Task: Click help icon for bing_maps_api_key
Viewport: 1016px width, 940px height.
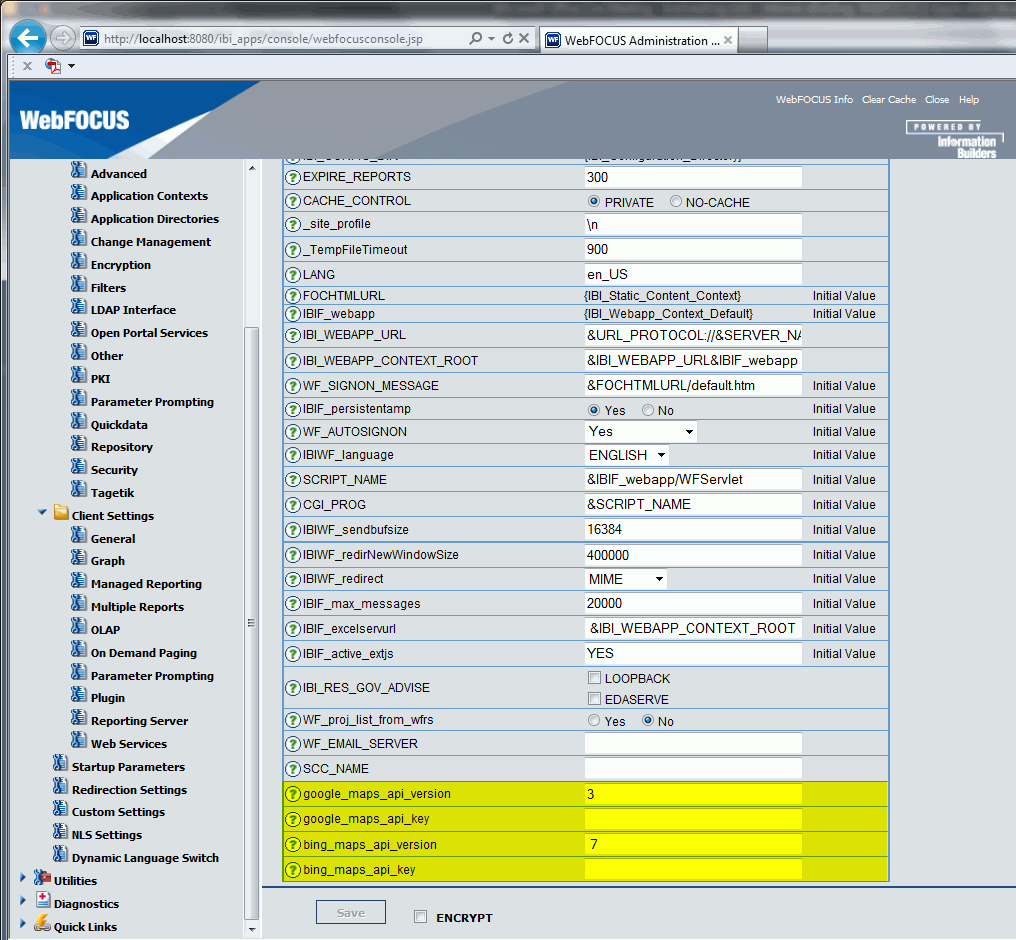Action: 294,870
